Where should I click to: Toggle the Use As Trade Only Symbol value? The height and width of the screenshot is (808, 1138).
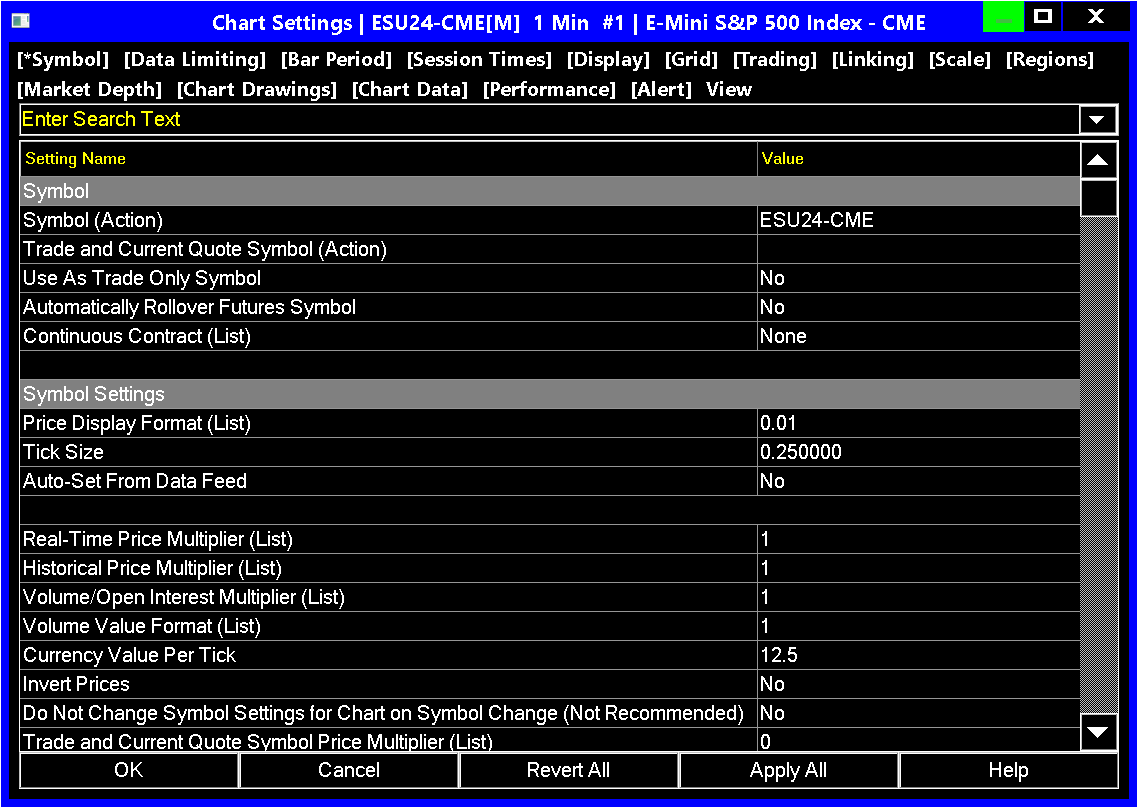(x=918, y=278)
